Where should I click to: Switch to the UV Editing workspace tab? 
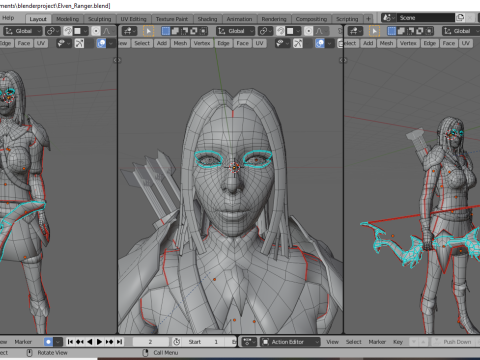coord(133,19)
